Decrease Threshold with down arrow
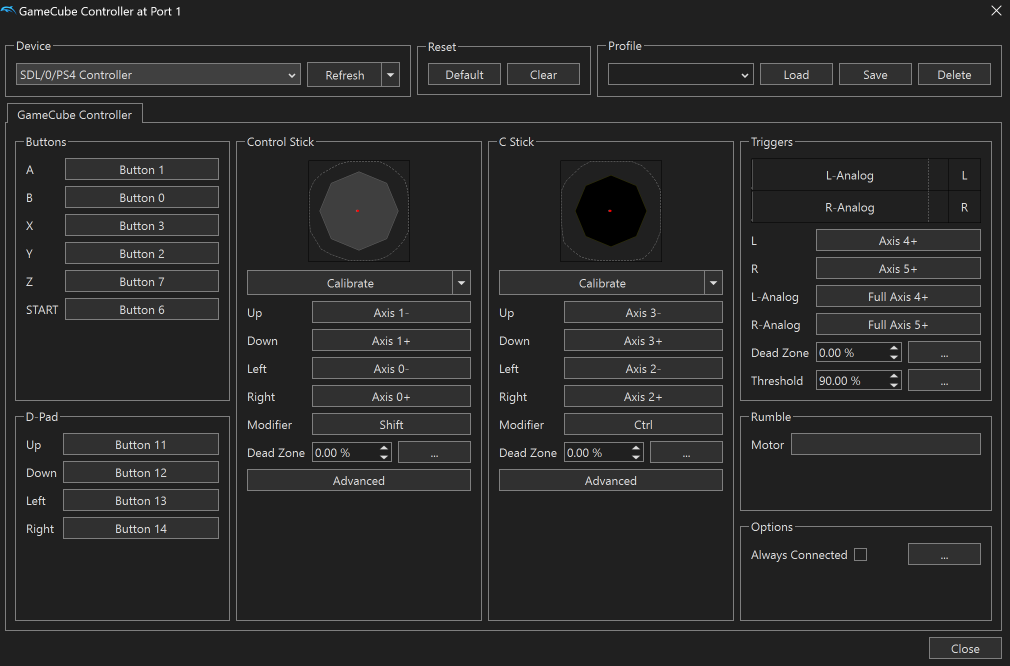The width and height of the screenshot is (1010, 666). (894, 385)
